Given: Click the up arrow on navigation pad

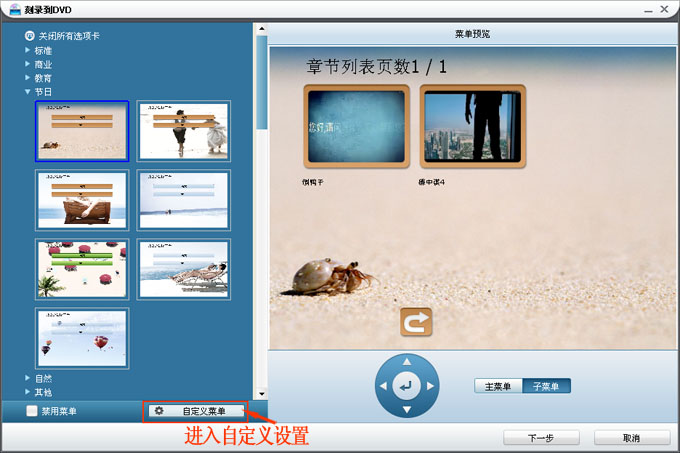Looking at the screenshot, I should click(x=407, y=361).
